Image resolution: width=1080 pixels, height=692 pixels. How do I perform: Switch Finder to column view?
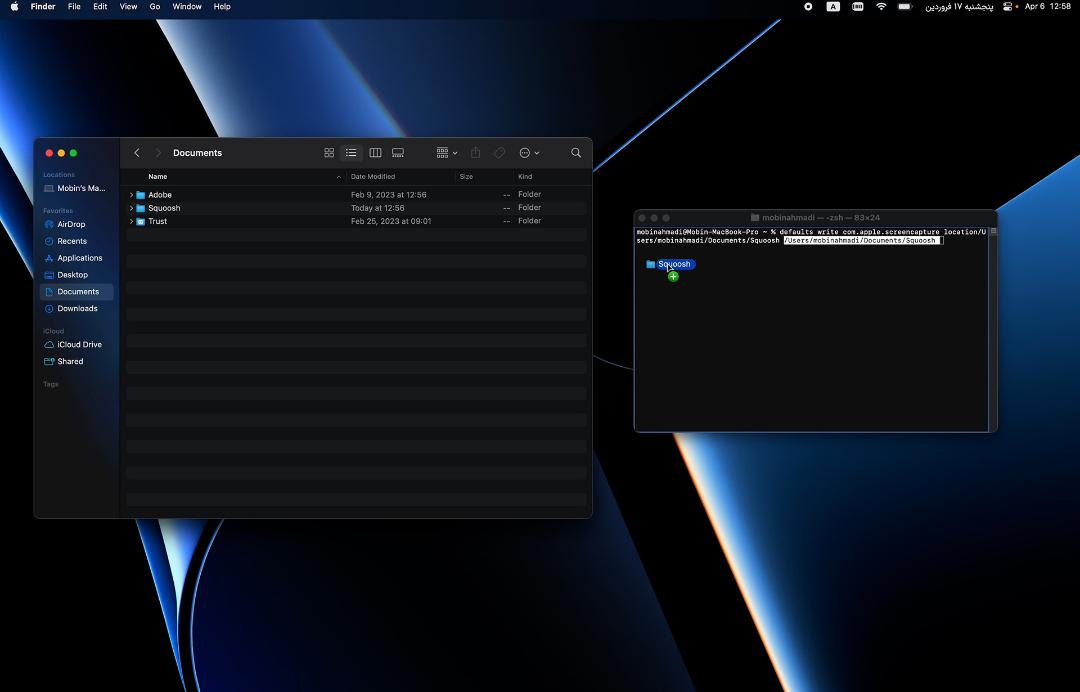pos(375,153)
